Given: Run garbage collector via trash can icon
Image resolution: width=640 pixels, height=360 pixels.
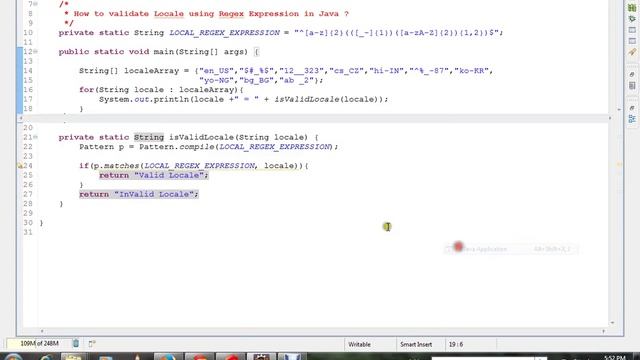Looking at the screenshot, I should coord(76,343).
